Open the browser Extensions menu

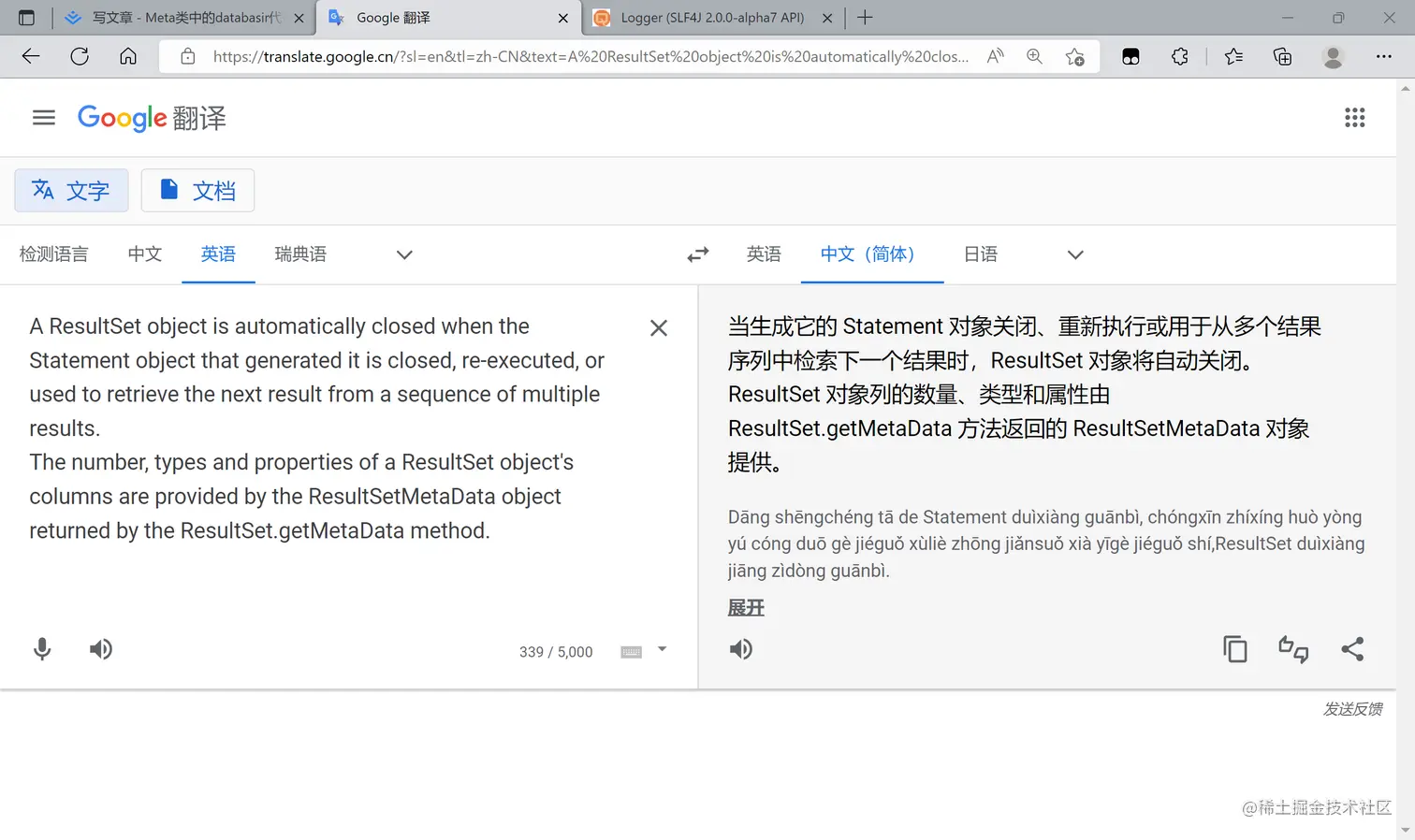pyautogui.click(x=1180, y=56)
